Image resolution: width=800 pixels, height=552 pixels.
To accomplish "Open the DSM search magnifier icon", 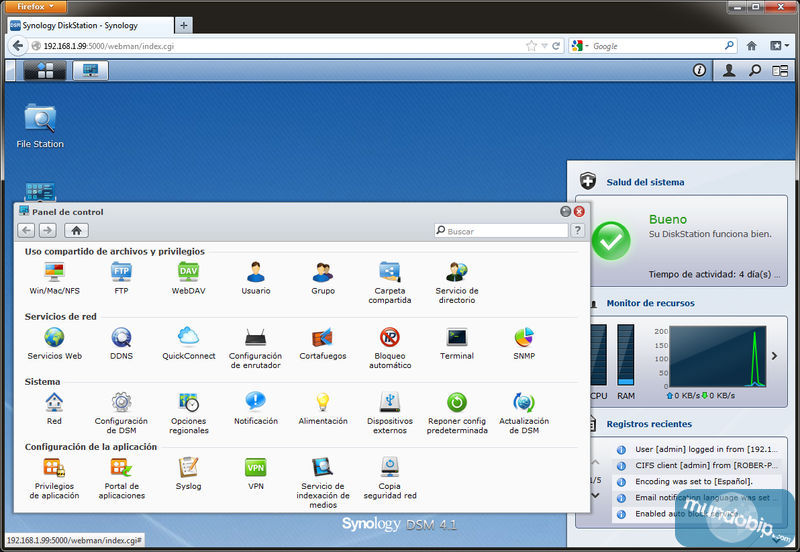I will pos(755,70).
